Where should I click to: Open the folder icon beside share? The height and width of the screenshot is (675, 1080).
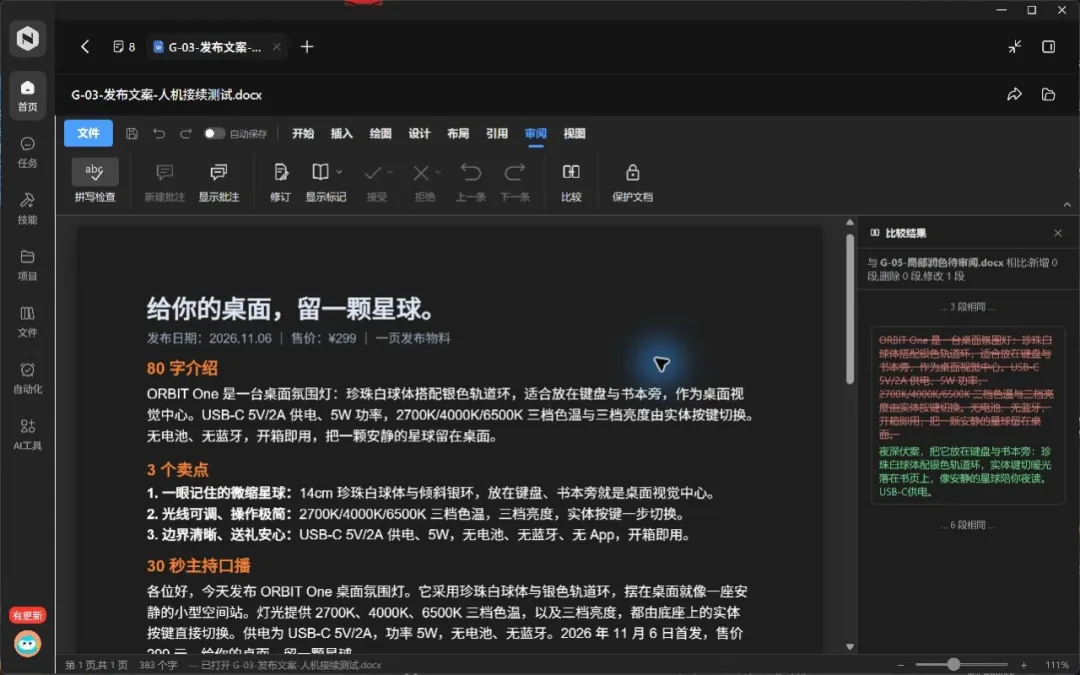pyautogui.click(x=1048, y=94)
